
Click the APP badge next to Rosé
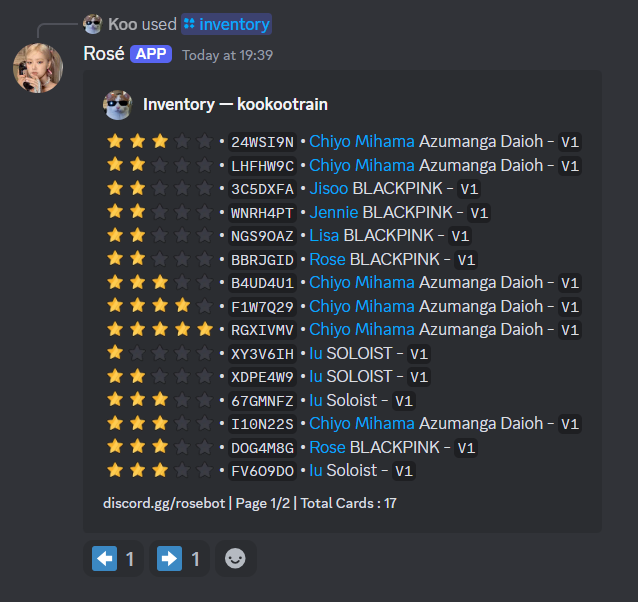[x=151, y=54]
